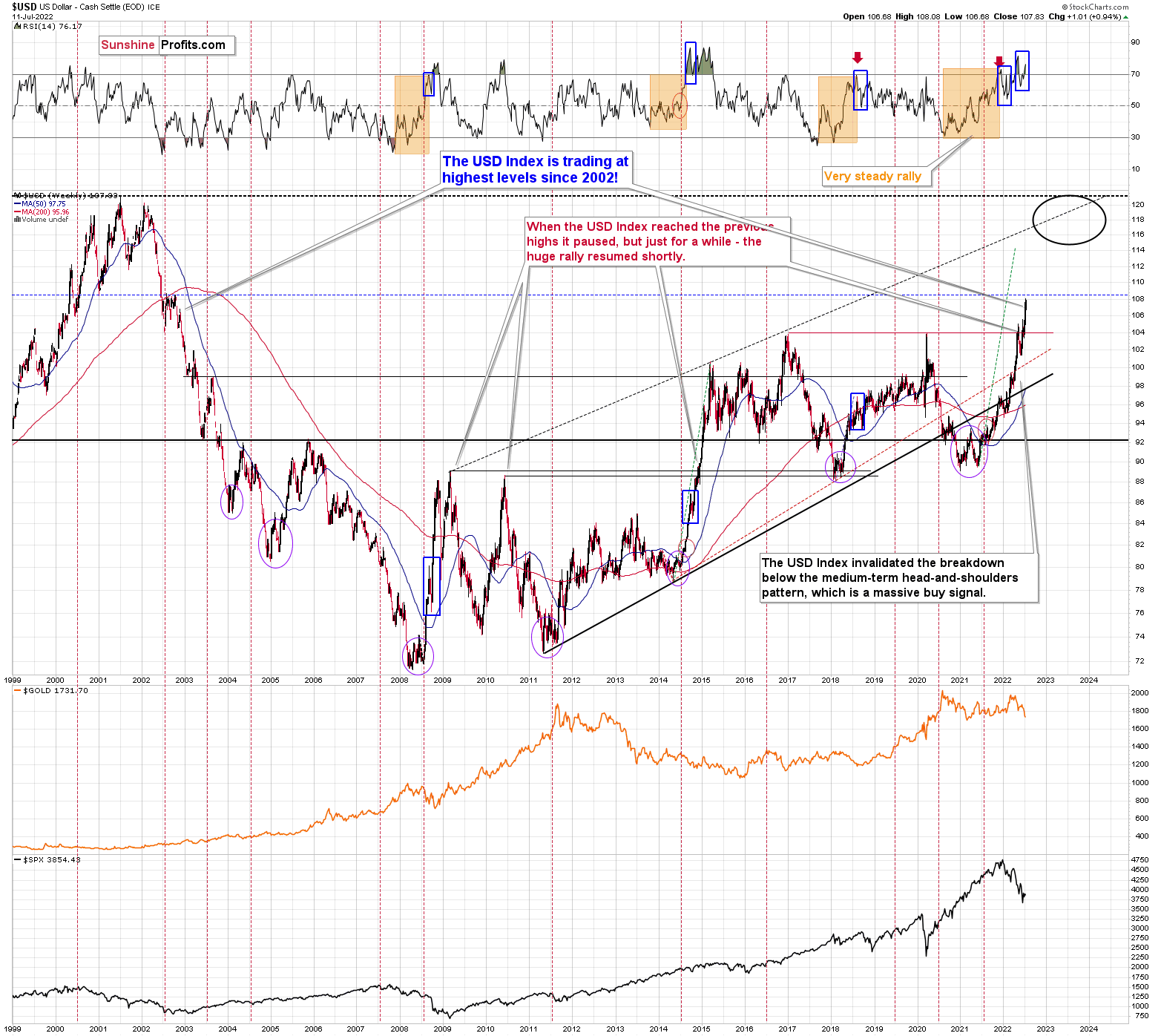Select the "Open 106.68" value in the header
Image resolution: width=1161 pixels, height=1036 pixels.
(867, 16)
